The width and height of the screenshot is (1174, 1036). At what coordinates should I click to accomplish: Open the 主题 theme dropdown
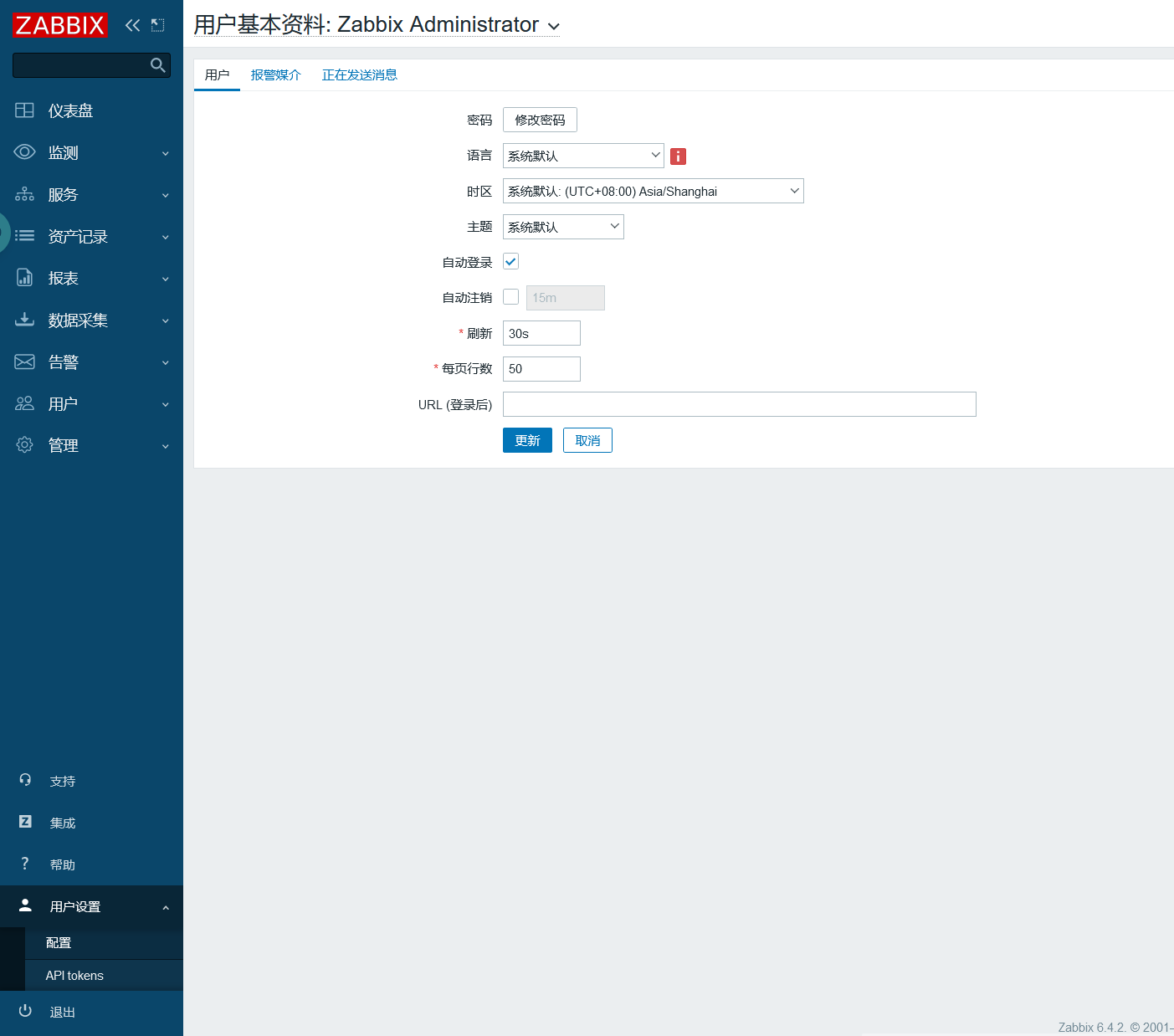click(x=562, y=227)
